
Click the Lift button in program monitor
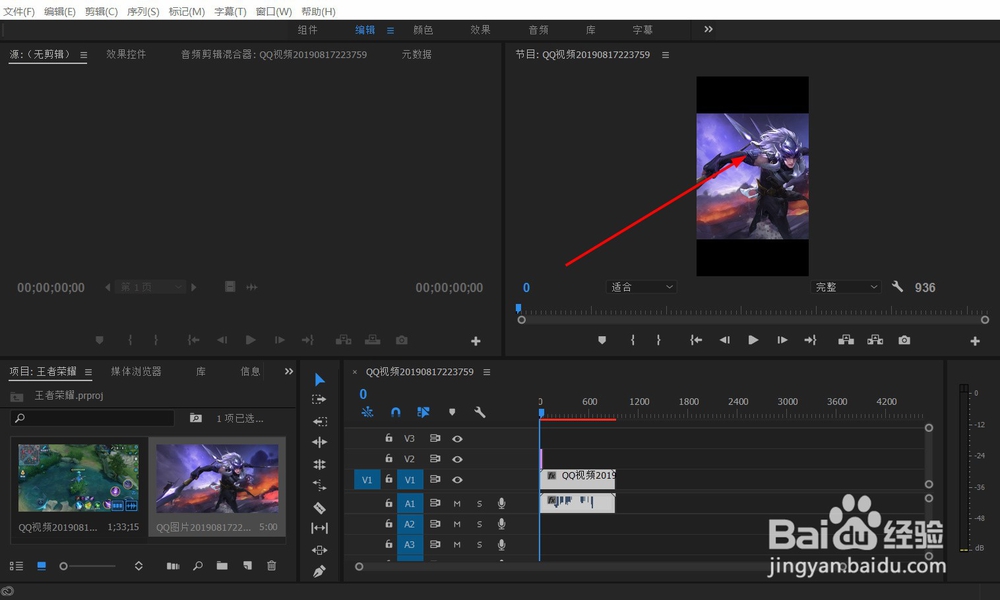pos(846,340)
